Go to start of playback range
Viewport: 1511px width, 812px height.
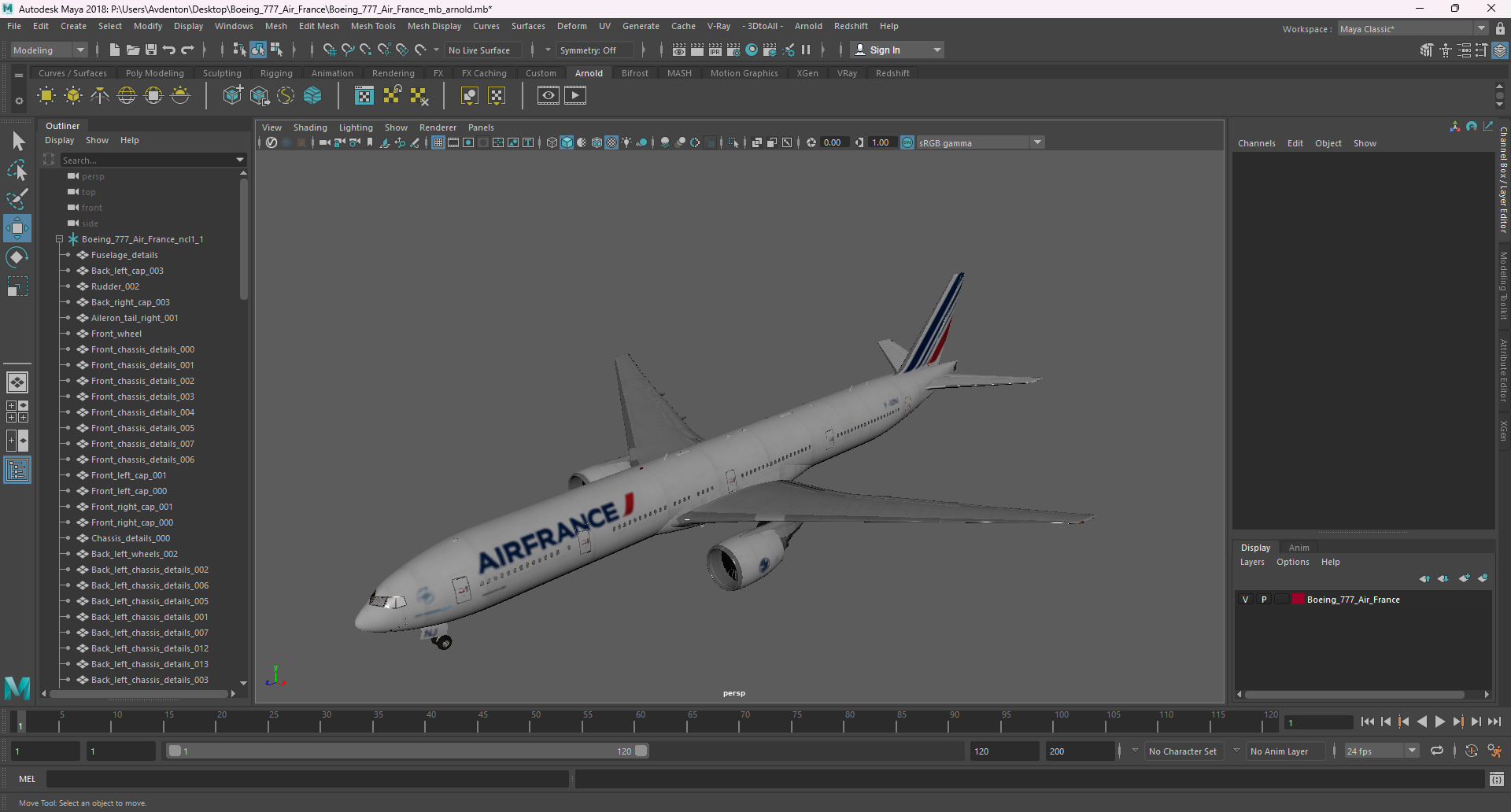click(x=1367, y=722)
